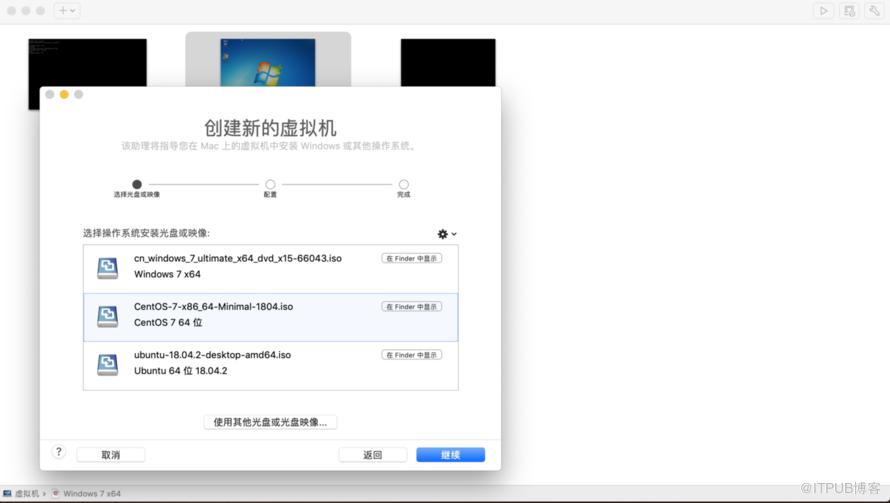Click CentOS 7 64 位 label
The height and width of the screenshot is (503, 890).
pos(168,322)
